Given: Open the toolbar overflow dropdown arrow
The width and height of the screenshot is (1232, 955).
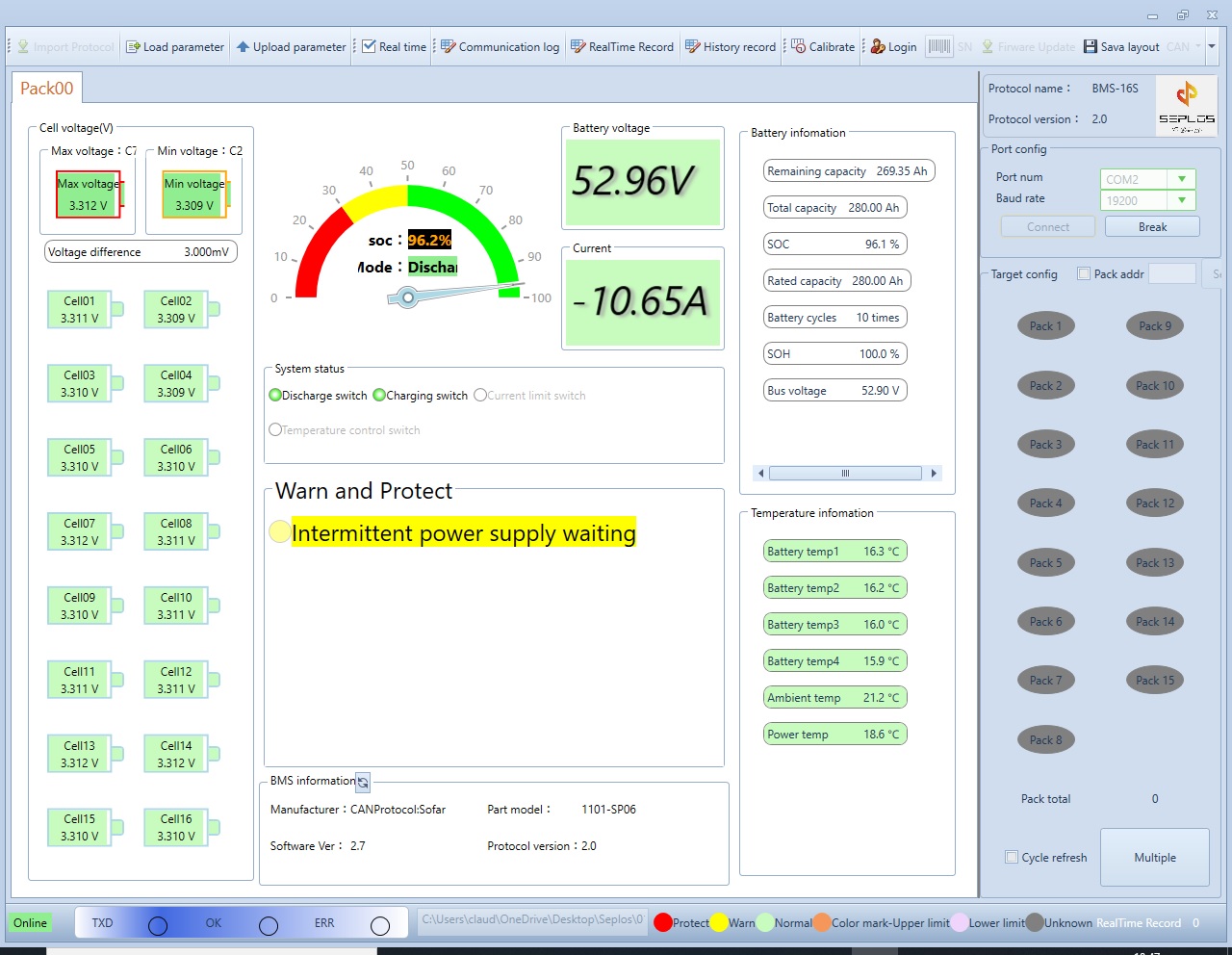Looking at the screenshot, I should point(1212,46).
